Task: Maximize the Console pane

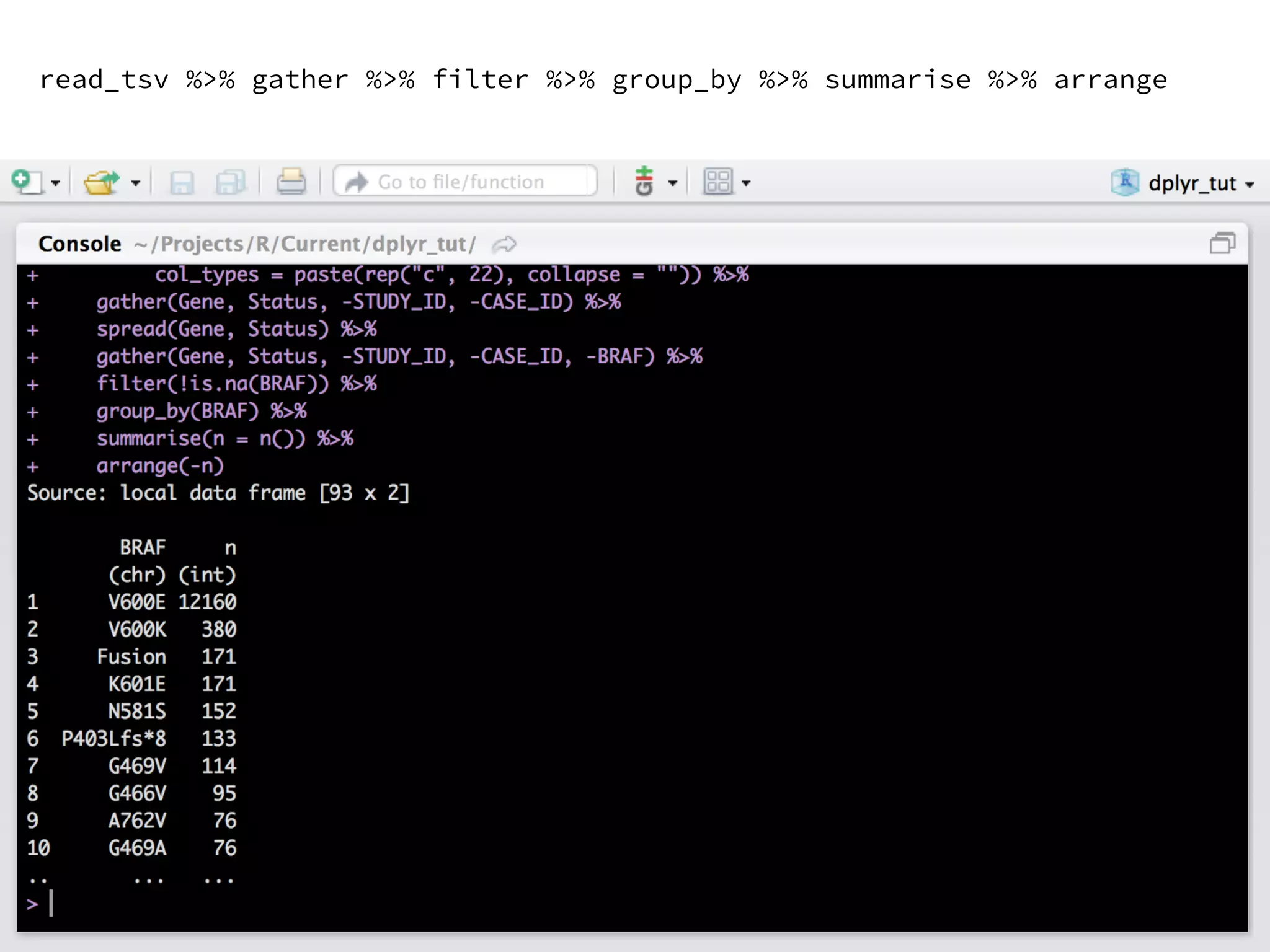Action: (1222, 243)
